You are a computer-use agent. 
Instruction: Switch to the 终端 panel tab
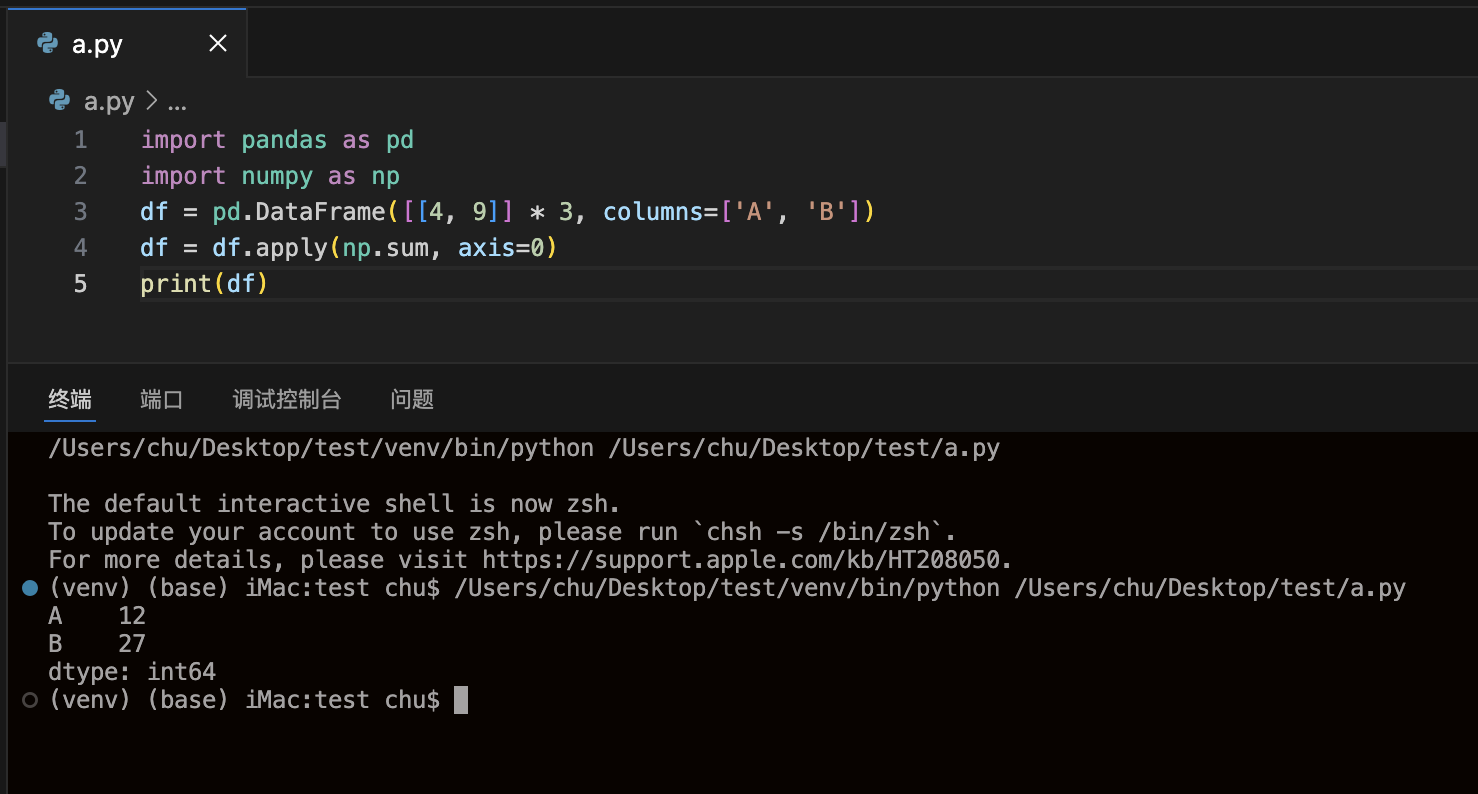70,400
